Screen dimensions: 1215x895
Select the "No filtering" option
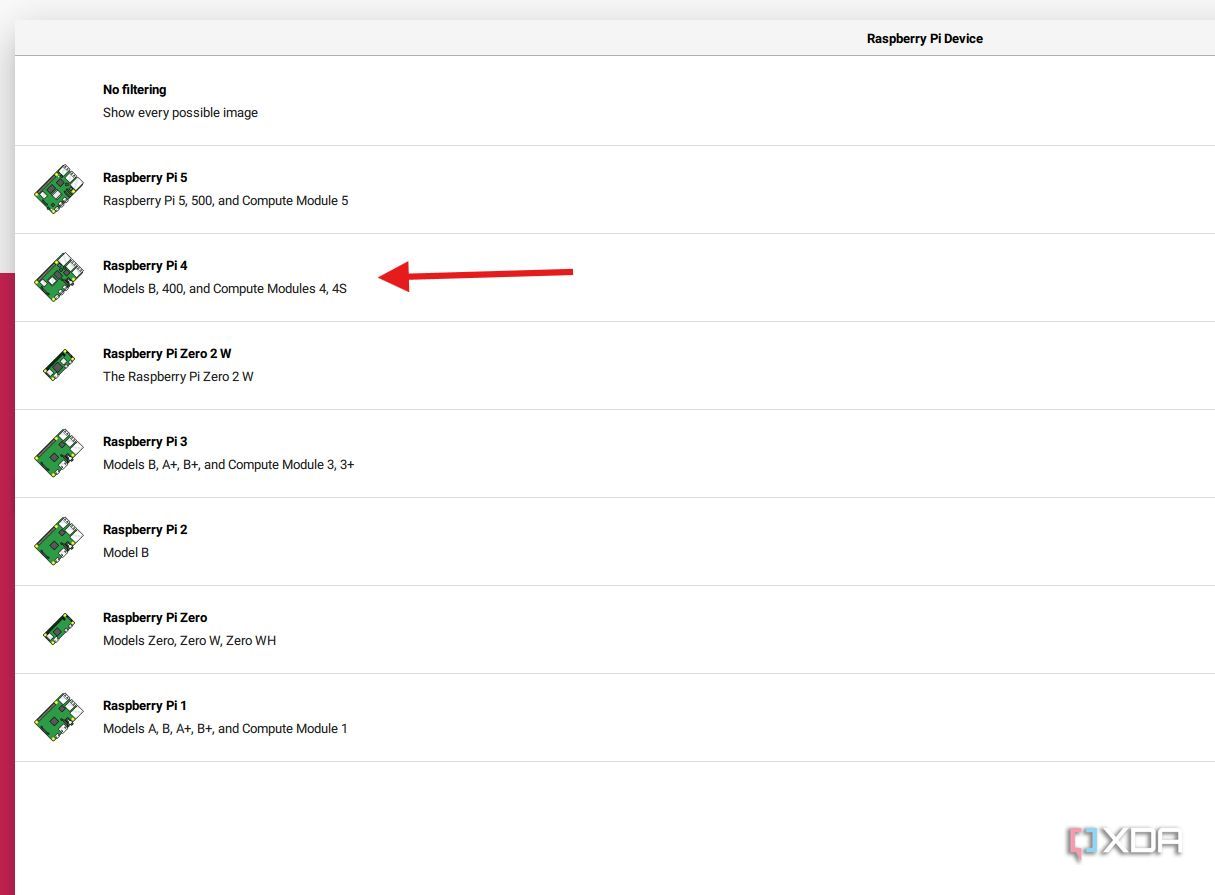(x=134, y=90)
